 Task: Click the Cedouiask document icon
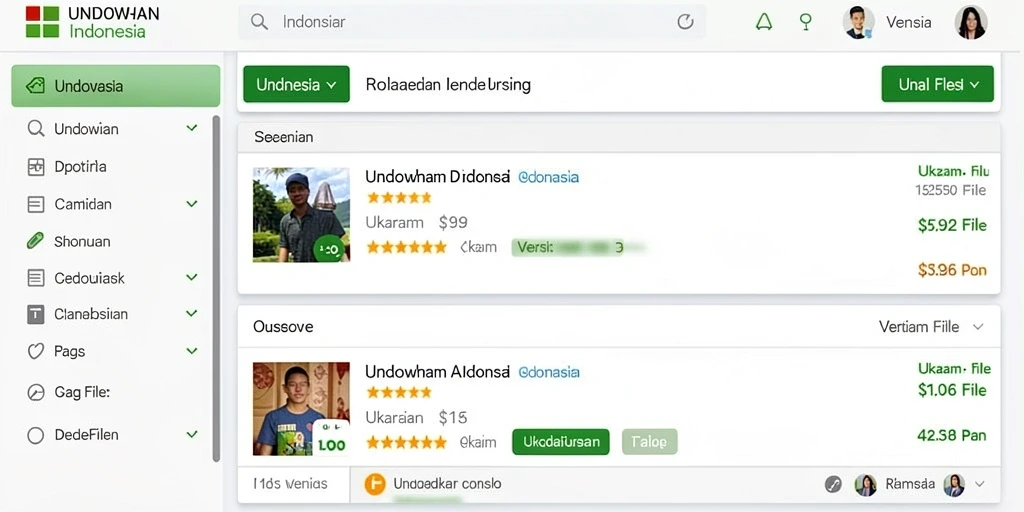click(x=36, y=278)
